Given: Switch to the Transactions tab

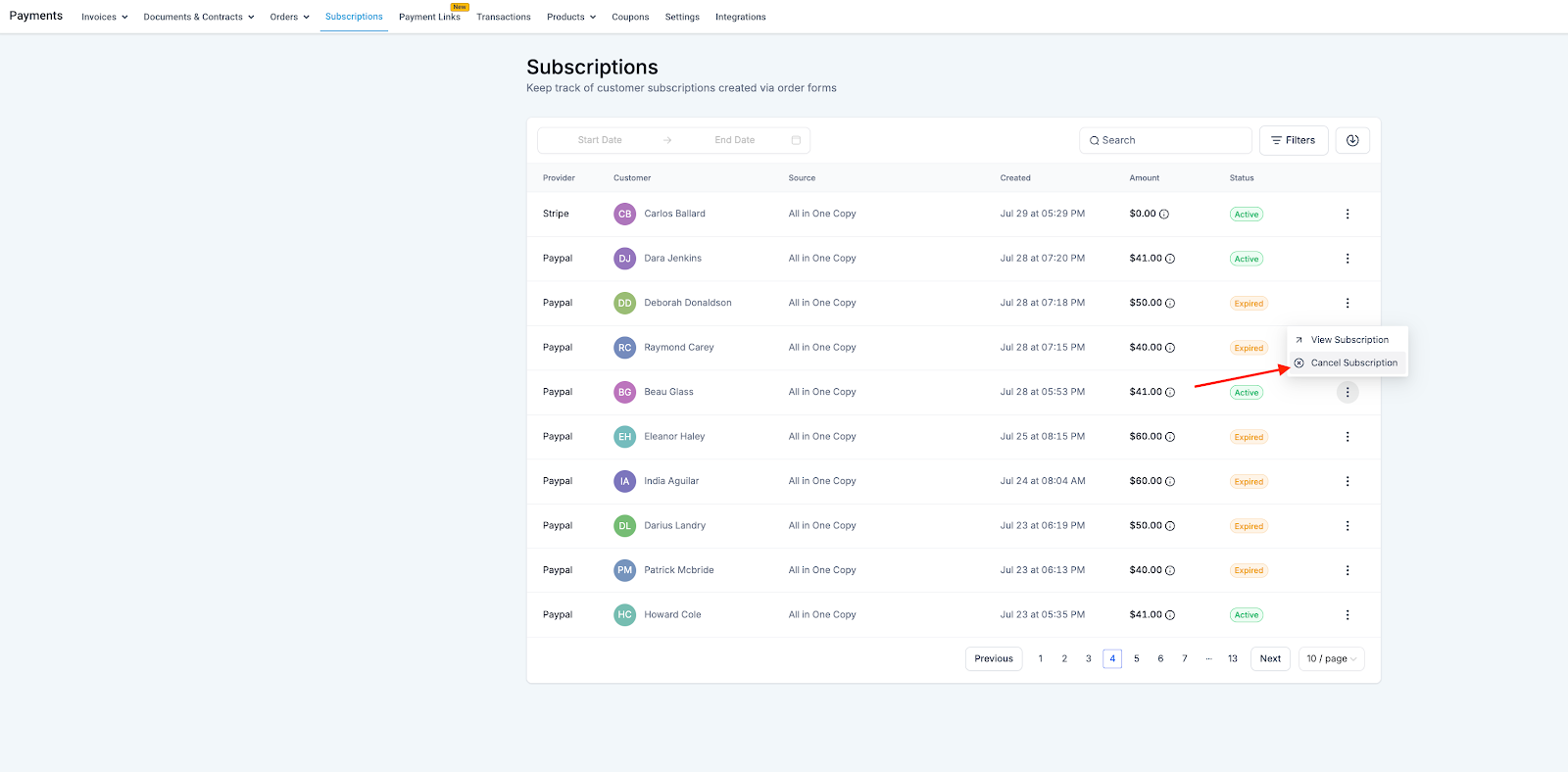Looking at the screenshot, I should (x=504, y=17).
